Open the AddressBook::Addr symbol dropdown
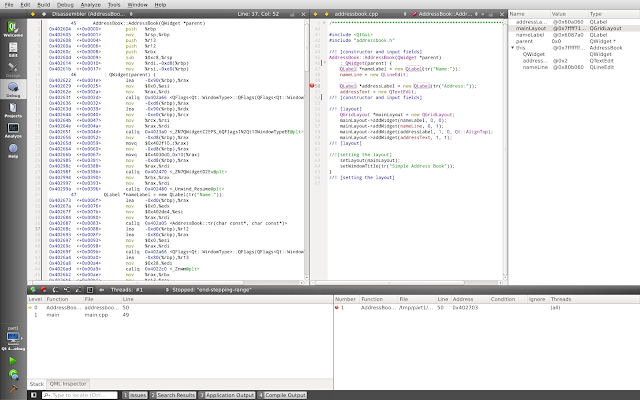 pos(444,14)
